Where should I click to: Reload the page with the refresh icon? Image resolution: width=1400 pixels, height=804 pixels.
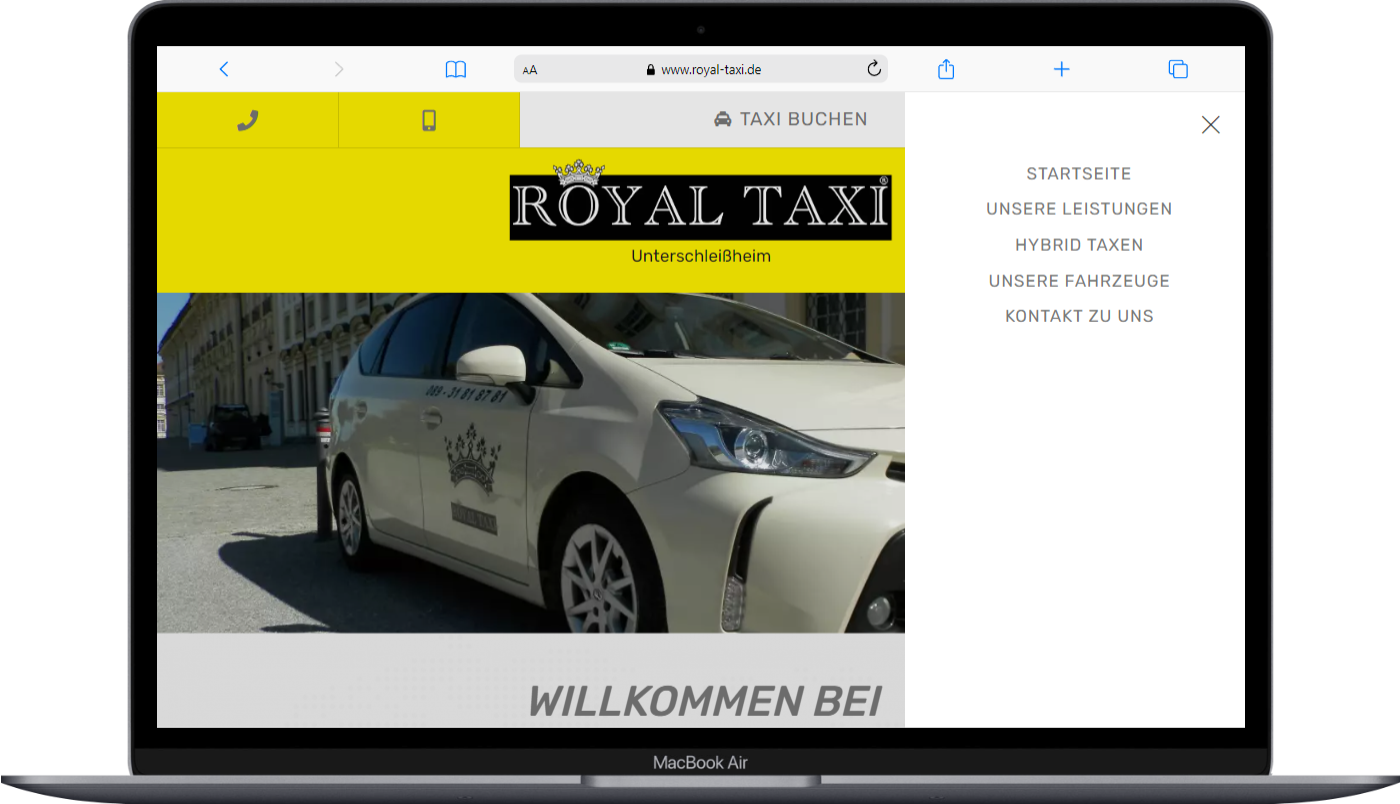pyautogui.click(x=873, y=69)
